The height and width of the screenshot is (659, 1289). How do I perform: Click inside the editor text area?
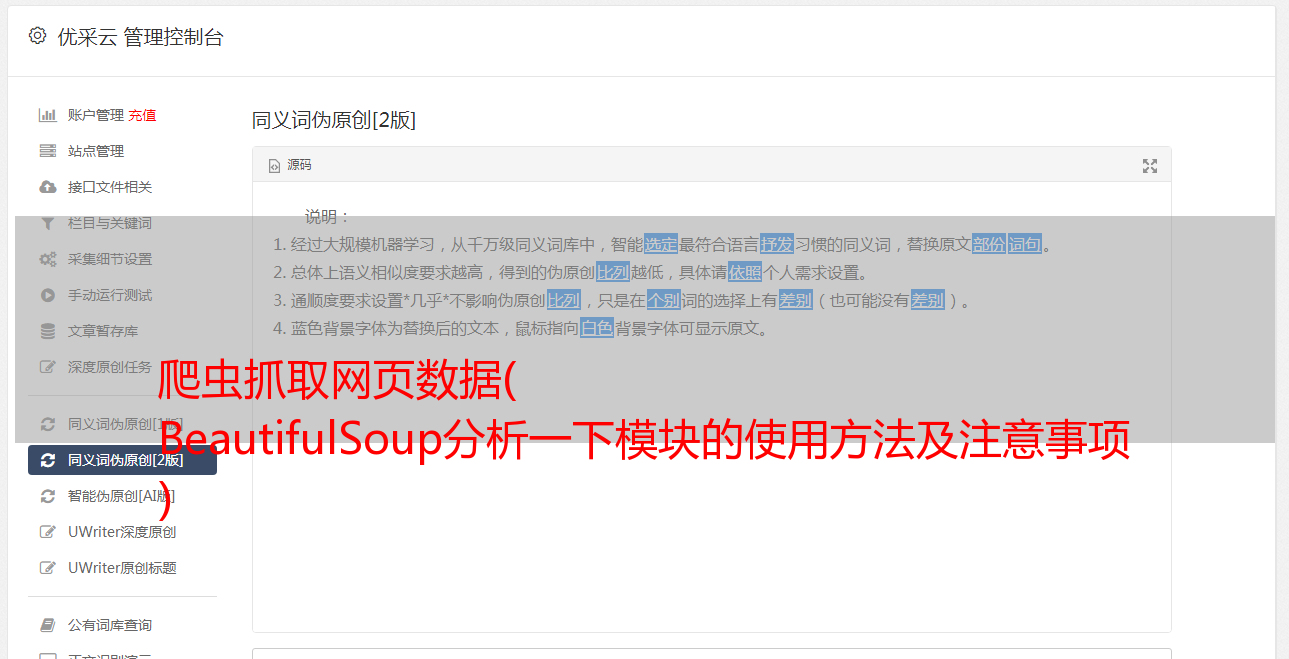click(711, 406)
